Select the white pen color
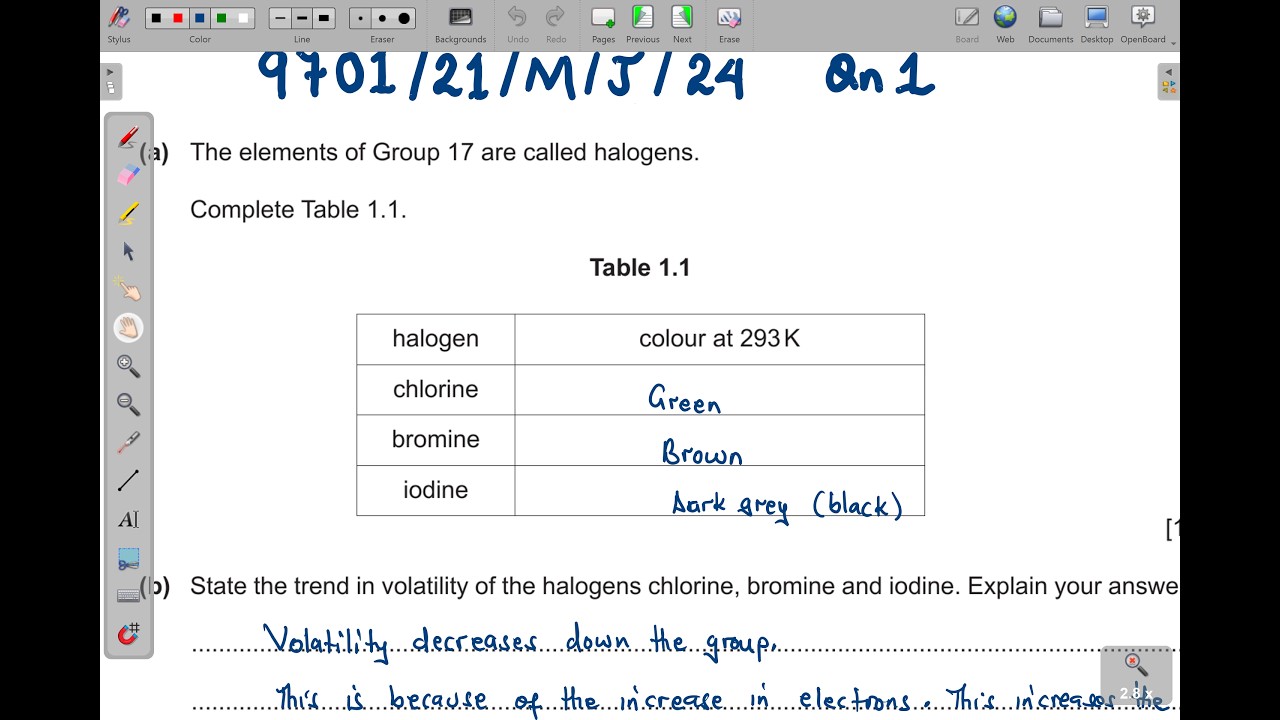Viewport: 1280px width, 720px height. pos(243,18)
